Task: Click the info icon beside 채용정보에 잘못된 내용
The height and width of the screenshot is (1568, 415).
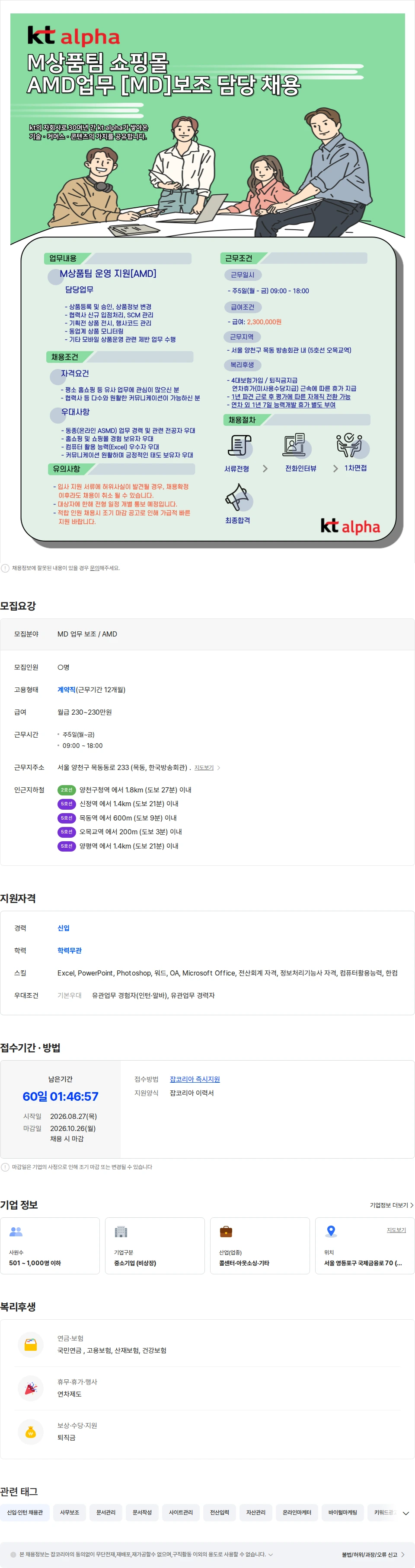Action: pos(6,568)
